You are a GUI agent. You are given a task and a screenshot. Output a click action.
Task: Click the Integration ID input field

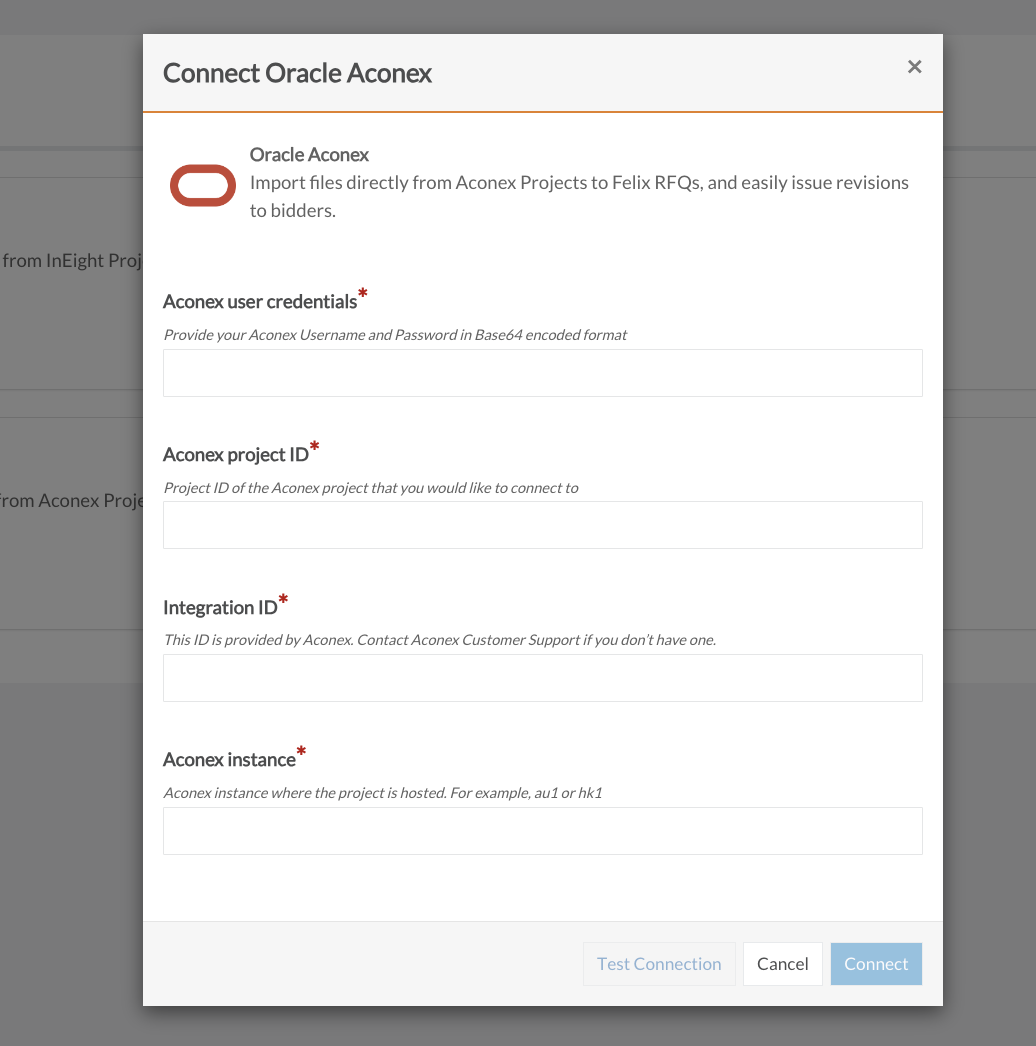click(542, 677)
